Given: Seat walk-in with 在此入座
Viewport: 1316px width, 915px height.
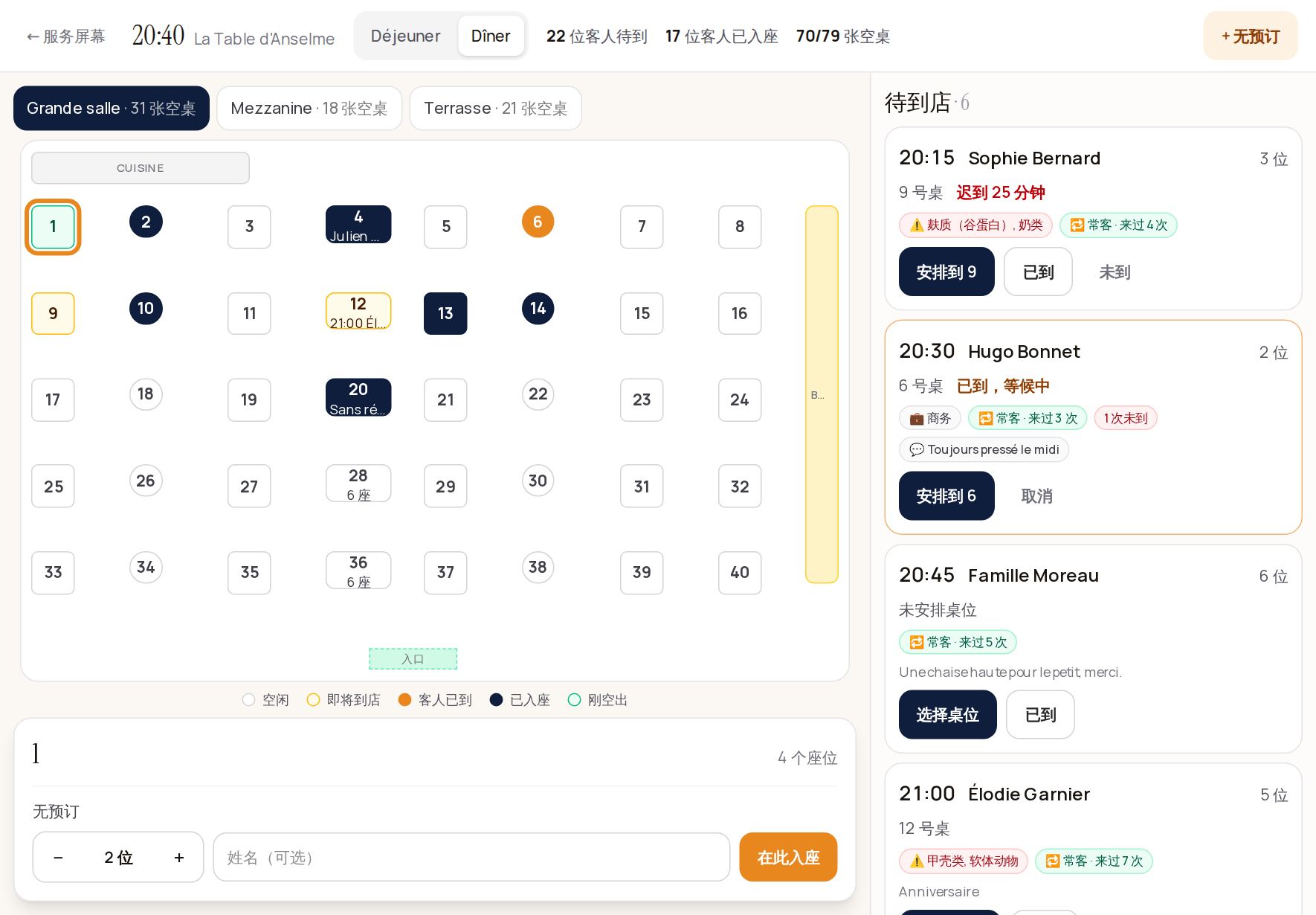Looking at the screenshot, I should click(788, 858).
